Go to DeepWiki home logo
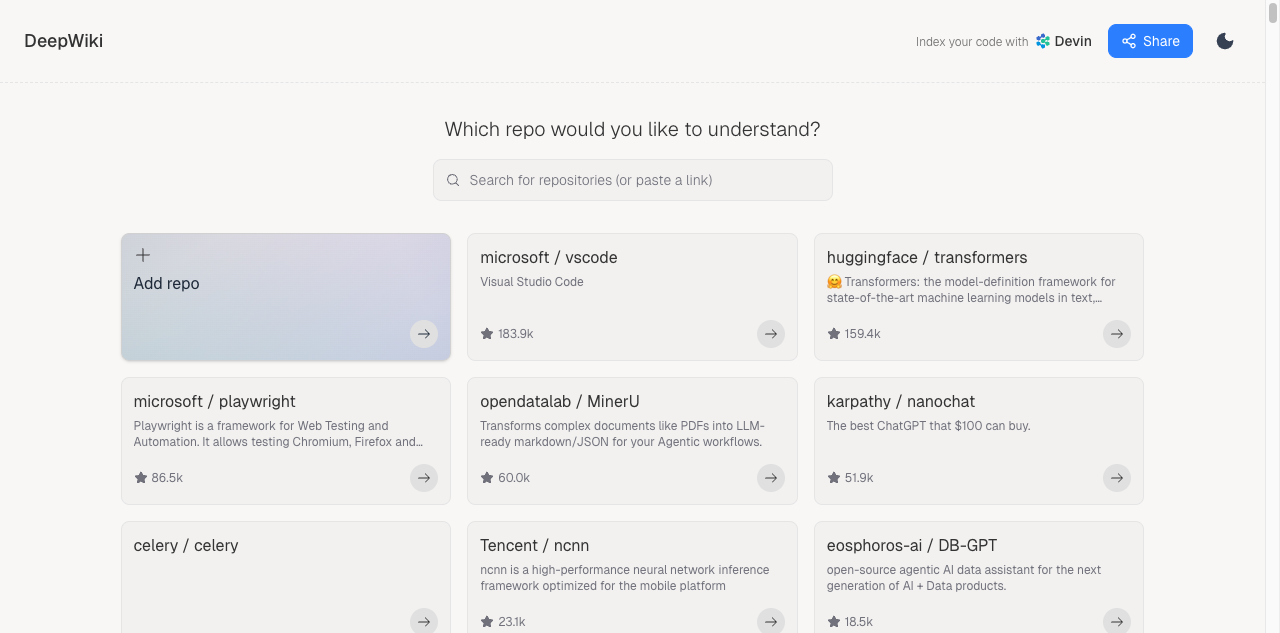This screenshot has width=1280, height=633. click(64, 41)
